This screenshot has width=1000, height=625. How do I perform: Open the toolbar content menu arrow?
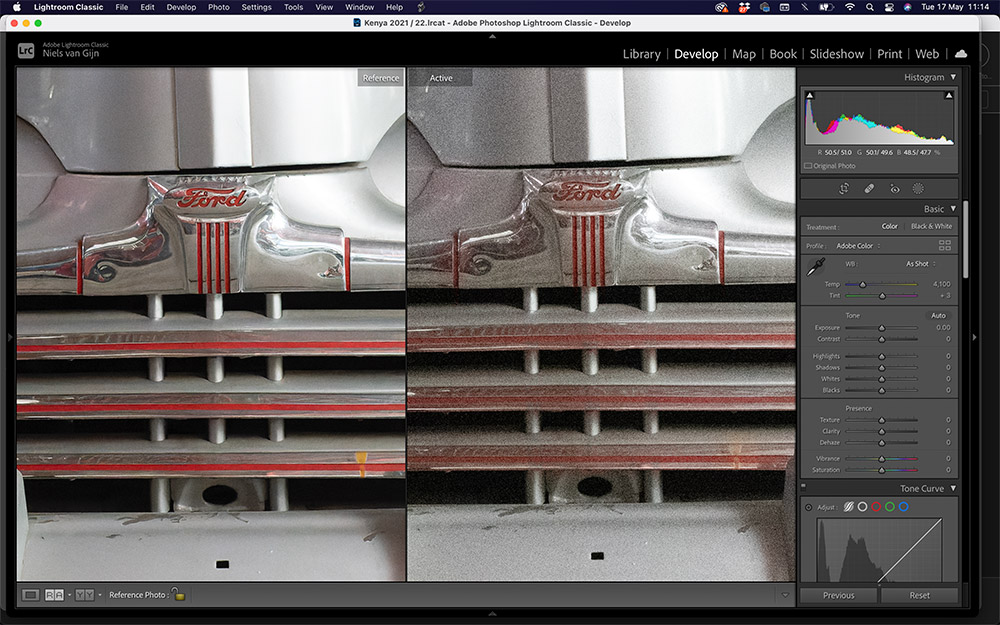pos(785,595)
